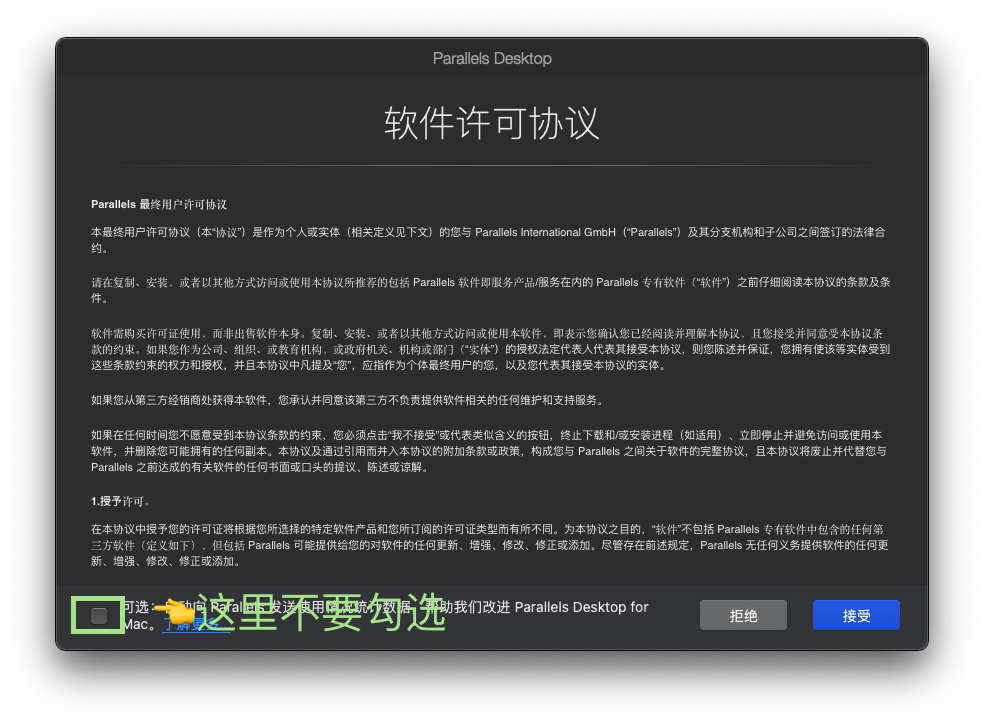
Task: Click the 拒绝 (Decline) button
Action: point(743,615)
